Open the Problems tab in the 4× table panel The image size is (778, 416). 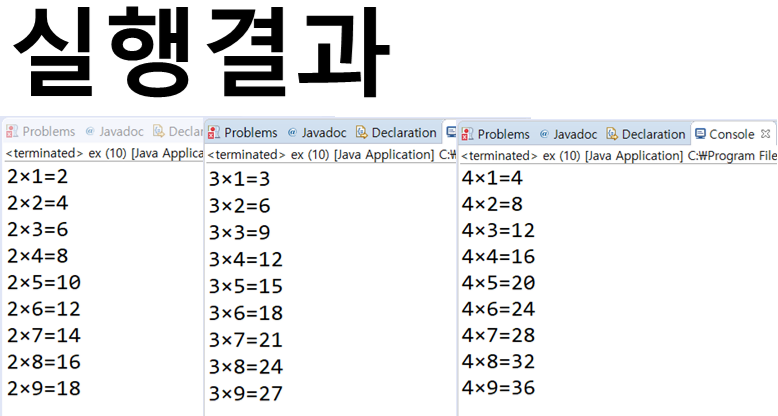[496, 135]
